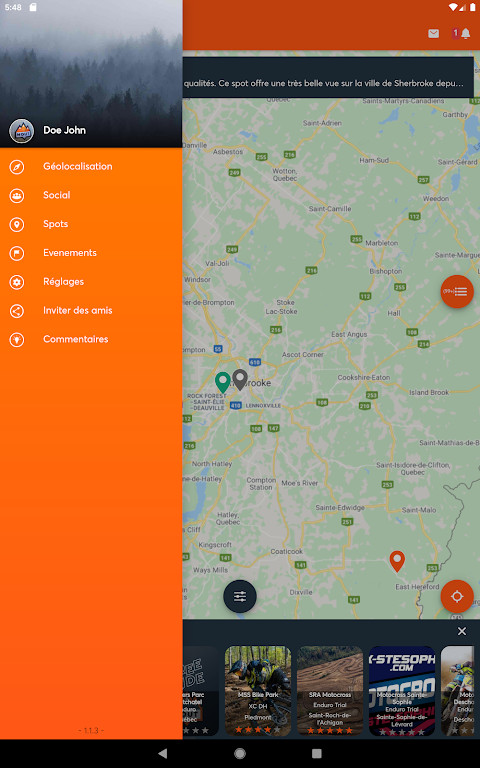
Task: Open the Géolocalisation compass icon
Action: pos(17,167)
